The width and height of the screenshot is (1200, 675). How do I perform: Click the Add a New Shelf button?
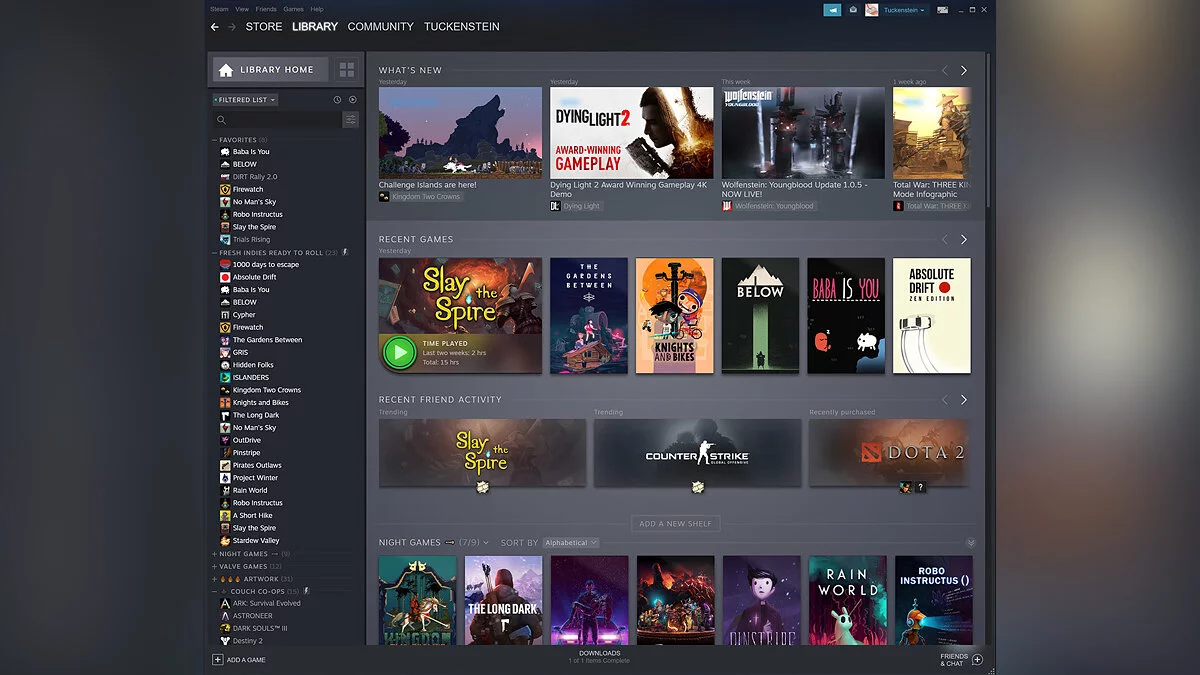[676, 524]
